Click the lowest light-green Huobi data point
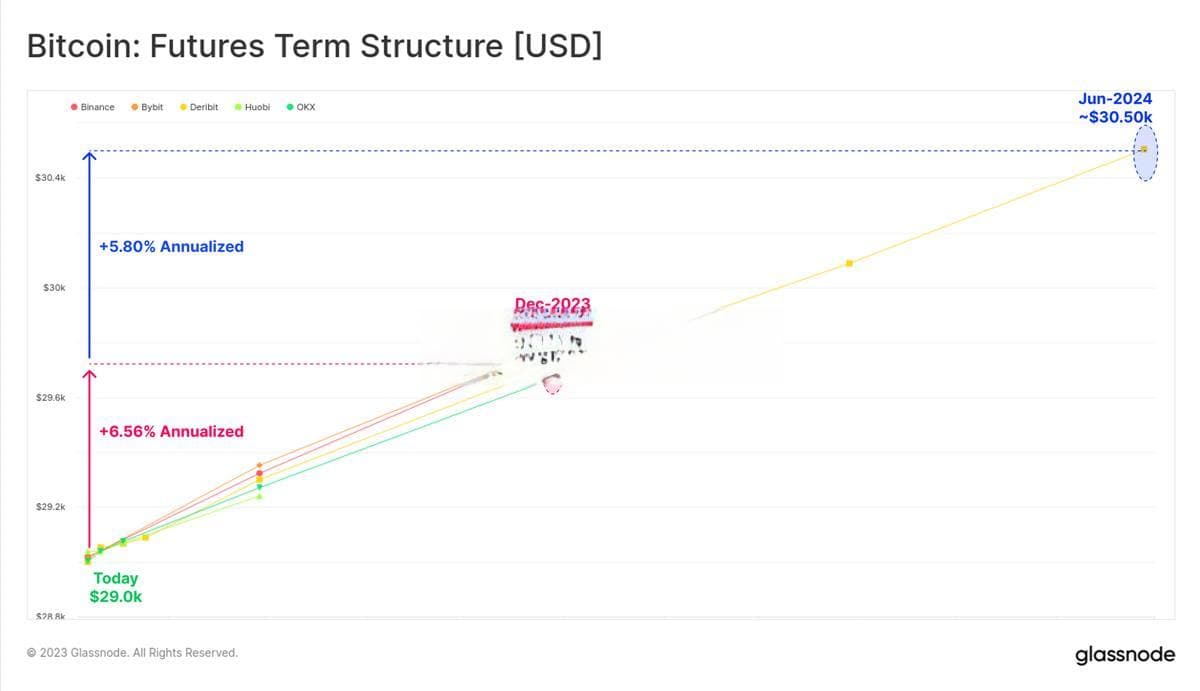This screenshot has height=691, width=1200. point(259,496)
